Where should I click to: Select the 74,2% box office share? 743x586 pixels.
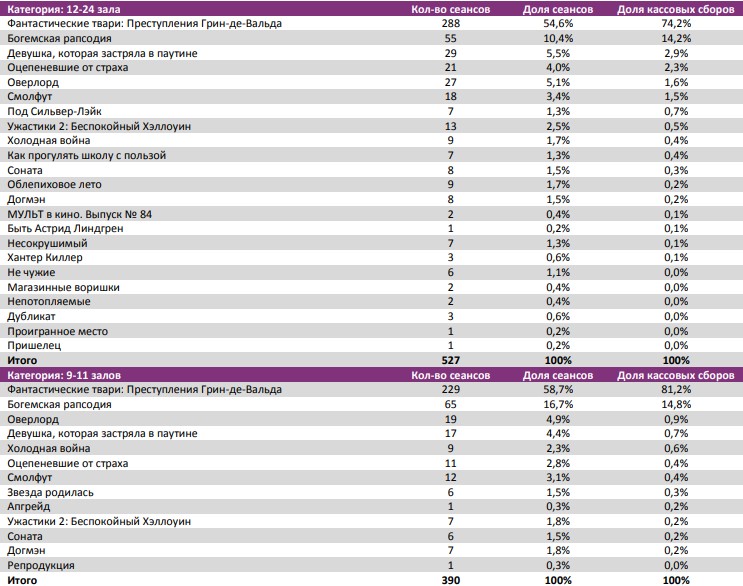676,23
